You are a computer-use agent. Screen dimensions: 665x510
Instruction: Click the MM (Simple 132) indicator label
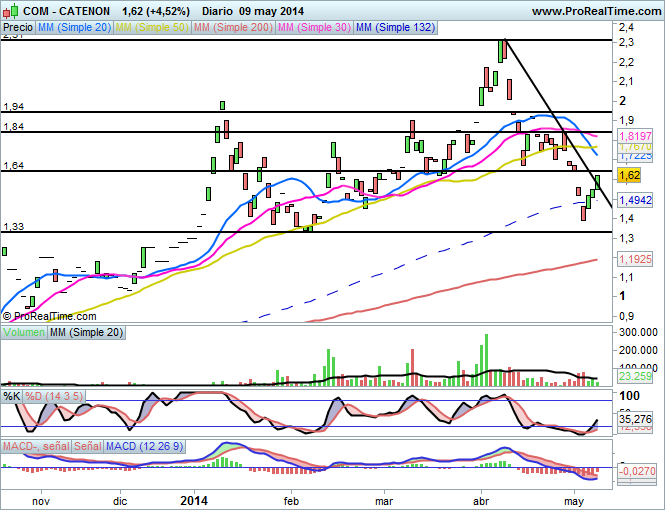coord(396,28)
